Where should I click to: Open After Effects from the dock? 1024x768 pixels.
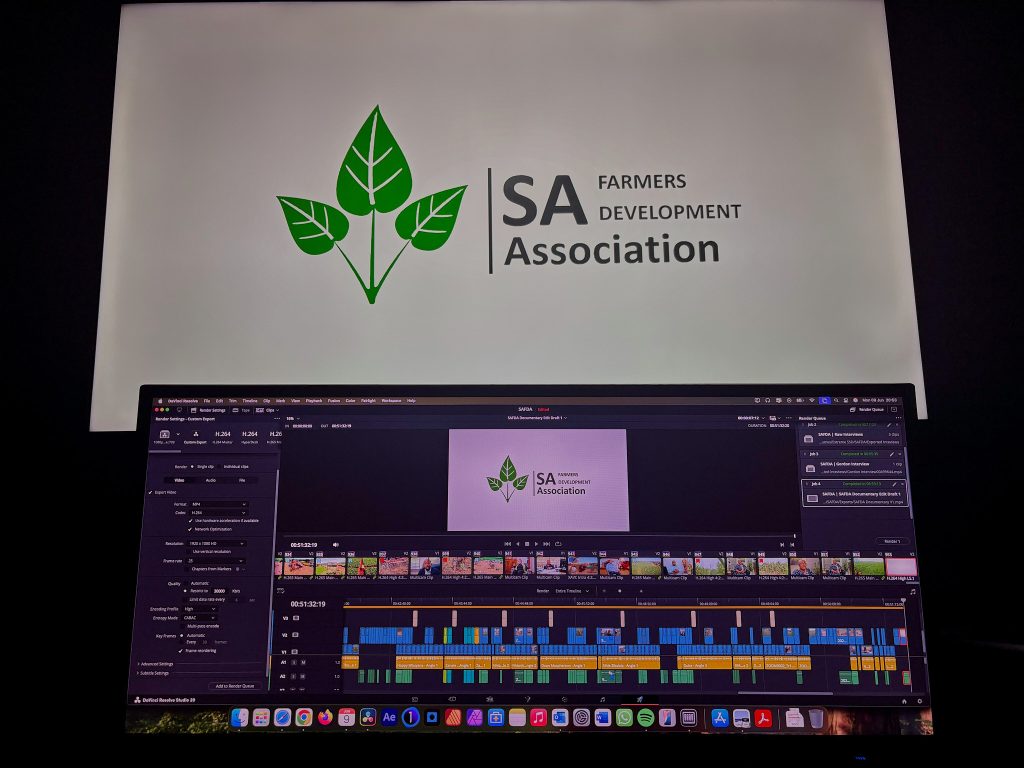point(389,717)
